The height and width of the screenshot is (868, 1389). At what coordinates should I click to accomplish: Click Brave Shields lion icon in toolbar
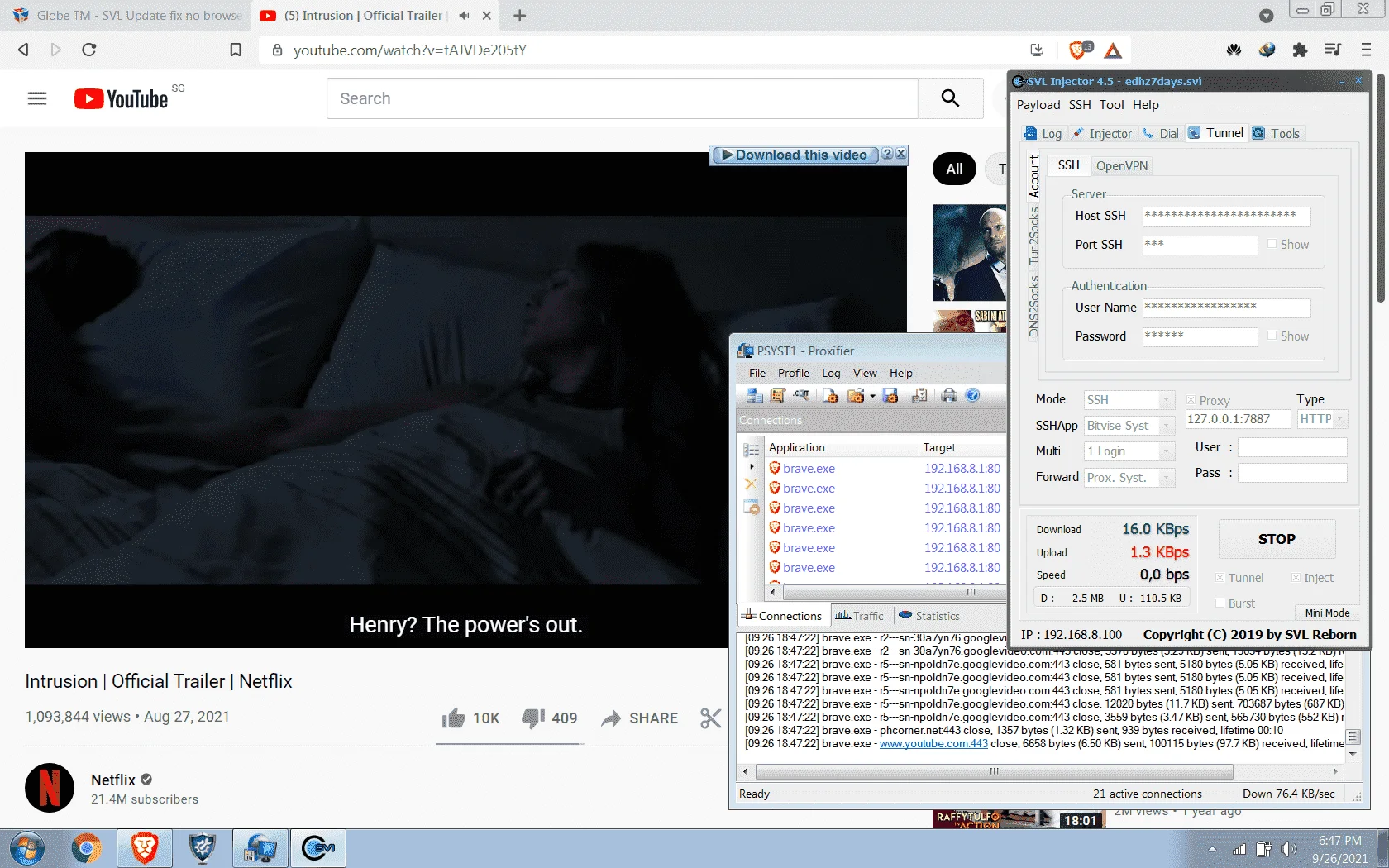pos(1077,50)
